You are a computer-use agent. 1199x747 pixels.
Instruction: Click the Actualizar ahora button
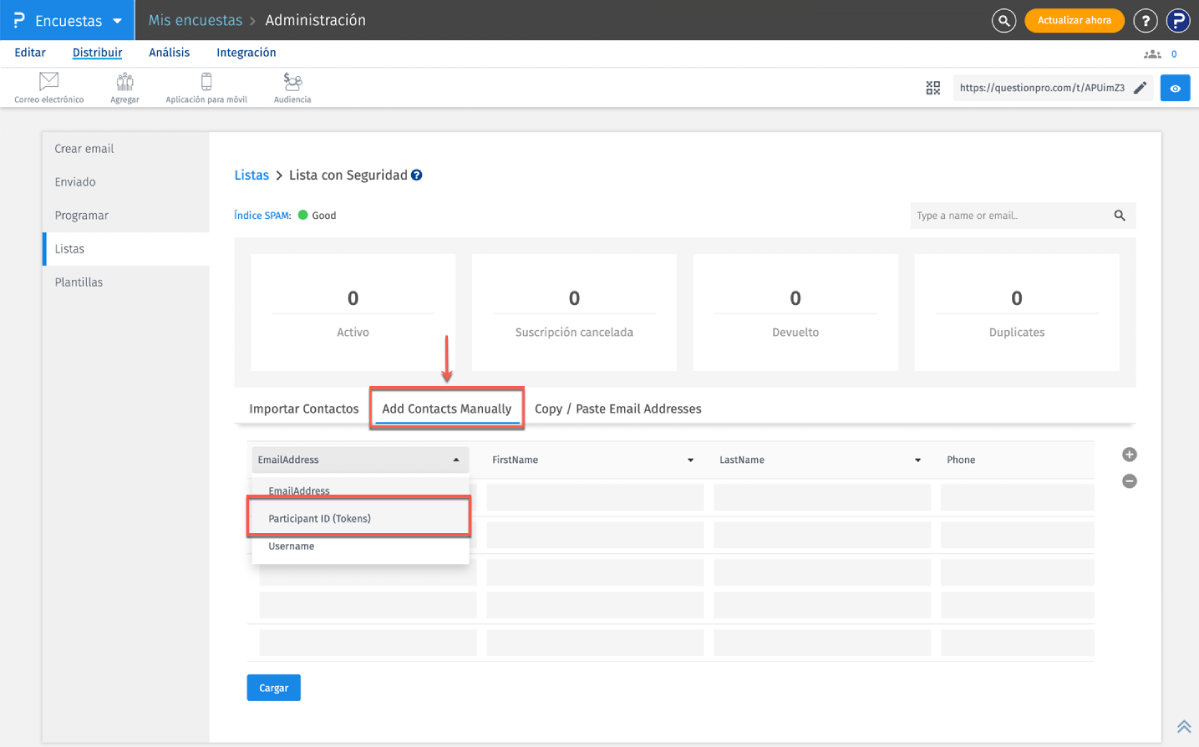click(x=1074, y=20)
